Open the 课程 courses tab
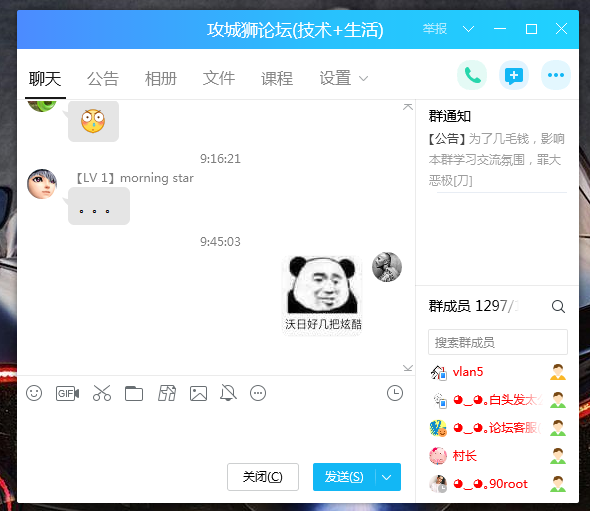604x521 pixels. (x=277, y=79)
